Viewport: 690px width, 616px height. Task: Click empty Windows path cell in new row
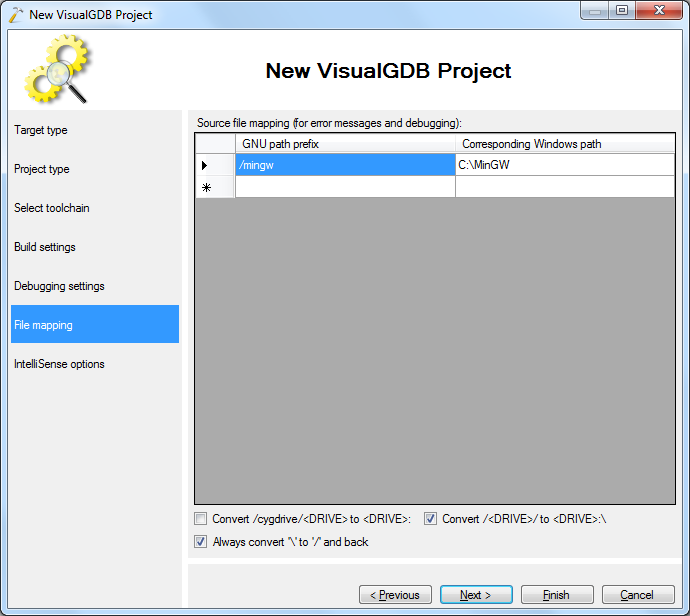pyautogui.click(x=565, y=187)
